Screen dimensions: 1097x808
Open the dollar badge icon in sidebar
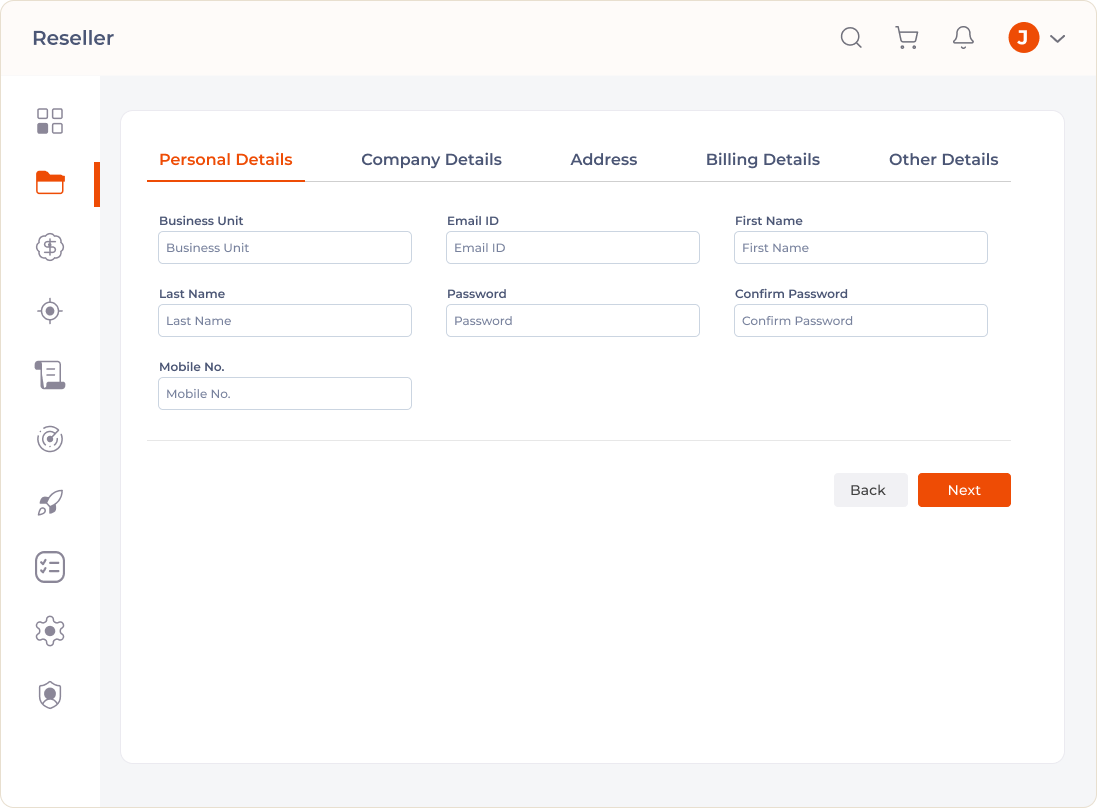(x=50, y=247)
